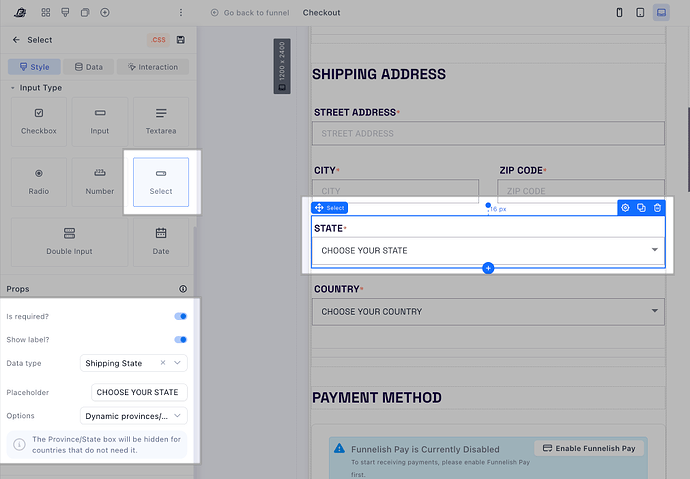This screenshot has height=479, width=690.
Task: Switch to tablet device preview
Action: click(x=640, y=13)
